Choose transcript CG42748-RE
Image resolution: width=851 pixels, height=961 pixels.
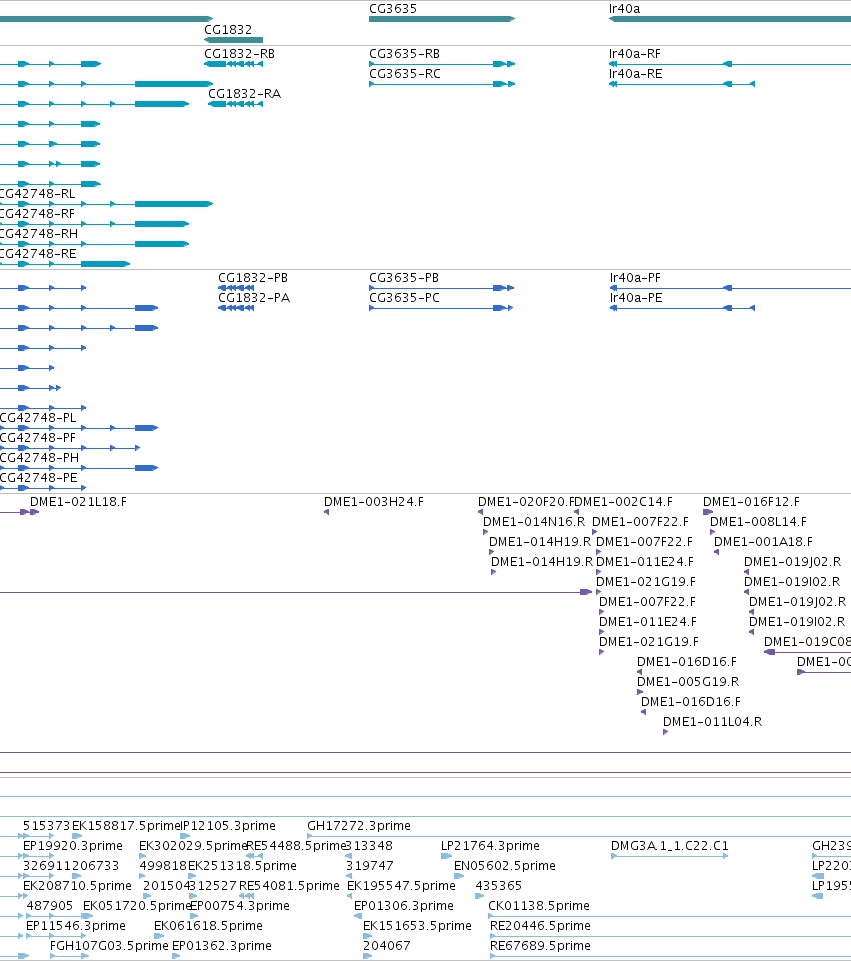point(38,254)
